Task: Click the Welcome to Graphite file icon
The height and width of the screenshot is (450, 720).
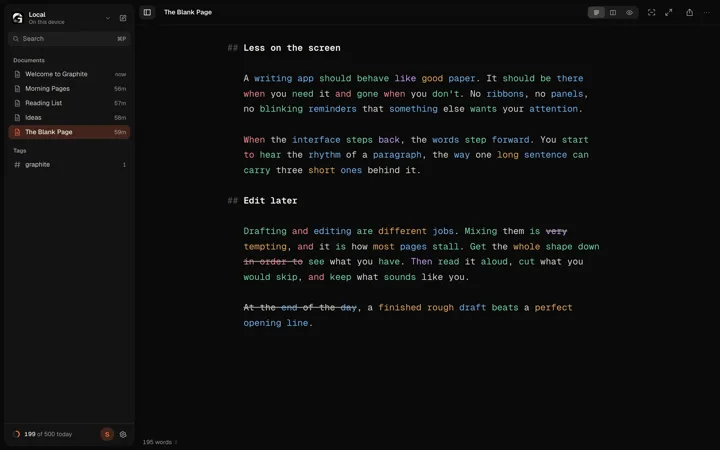Action: pos(17,74)
